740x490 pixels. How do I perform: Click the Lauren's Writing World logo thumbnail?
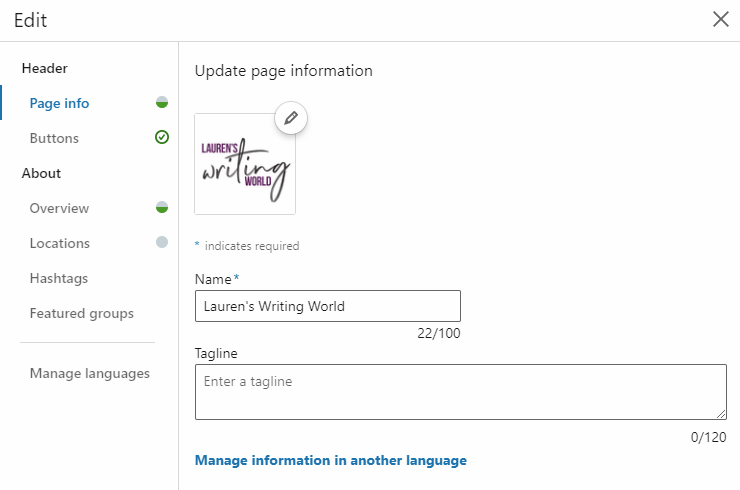click(x=245, y=164)
